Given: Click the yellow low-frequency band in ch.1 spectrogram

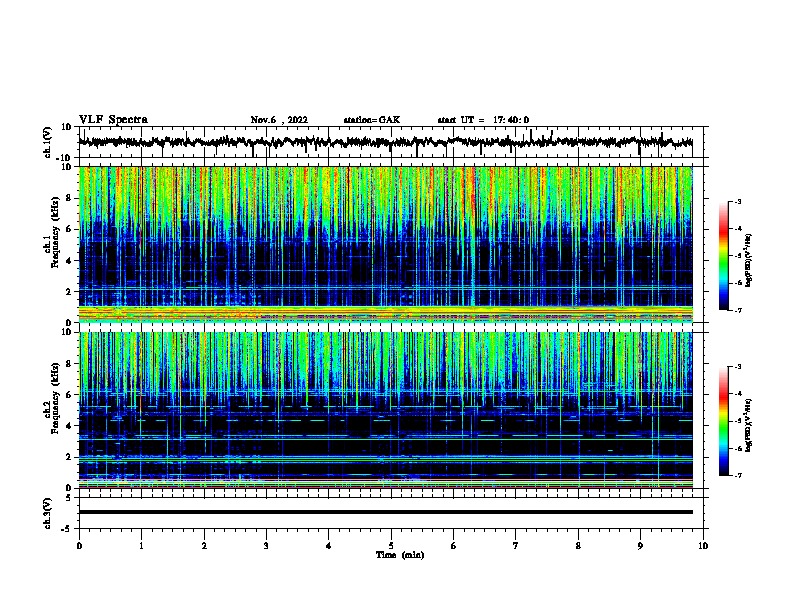Looking at the screenshot, I should tap(386, 314).
